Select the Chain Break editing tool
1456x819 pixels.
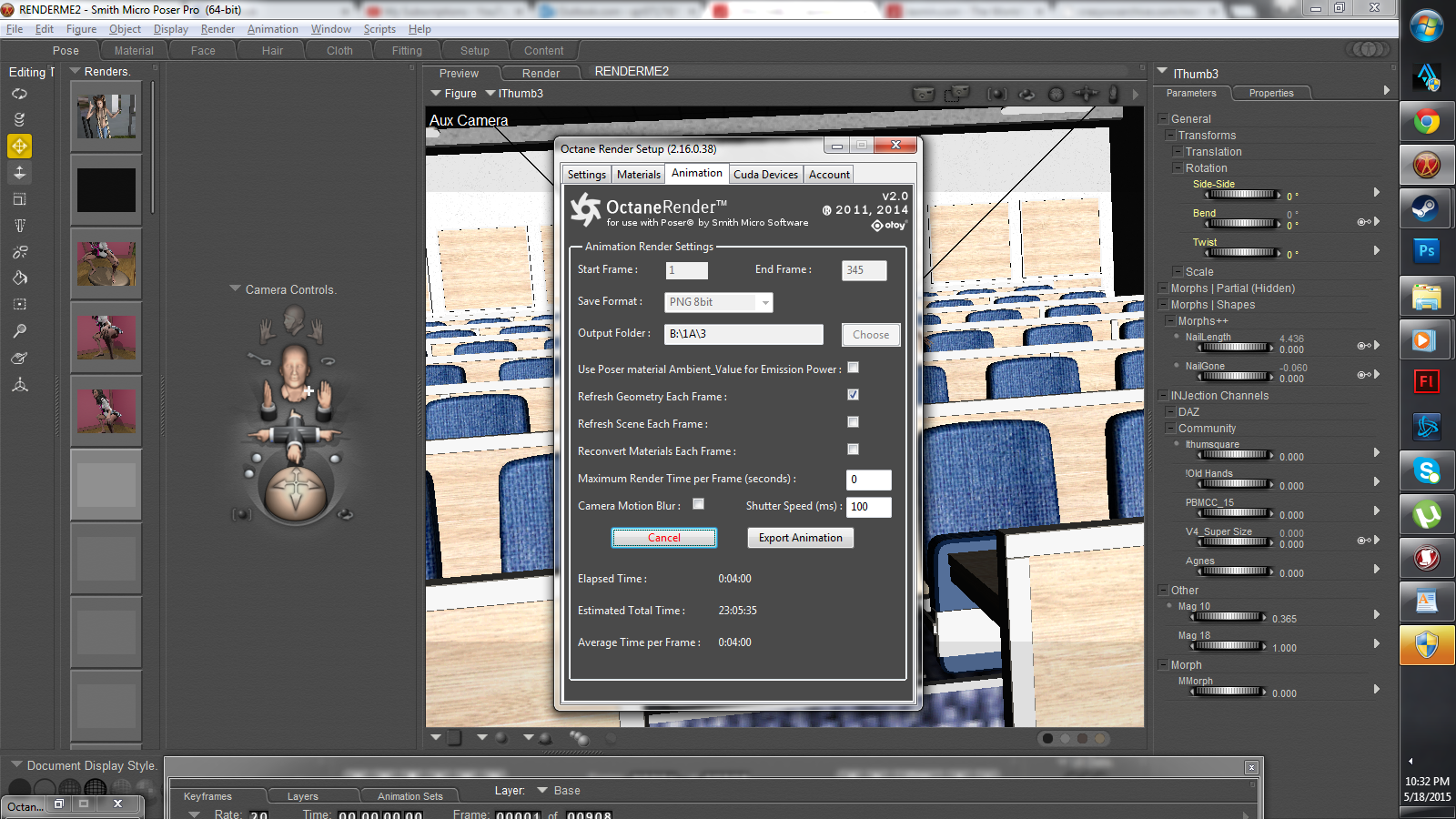(19, 251)
